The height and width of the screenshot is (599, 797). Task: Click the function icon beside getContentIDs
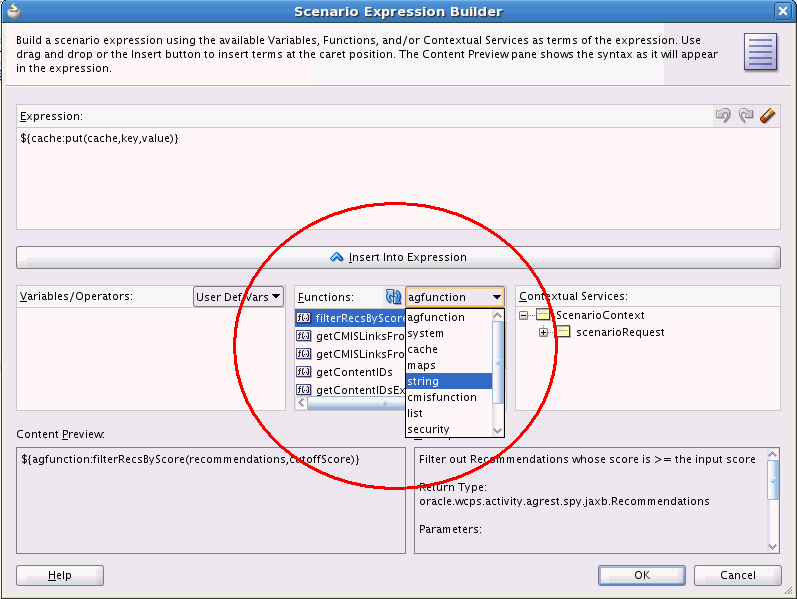[303, 372]
